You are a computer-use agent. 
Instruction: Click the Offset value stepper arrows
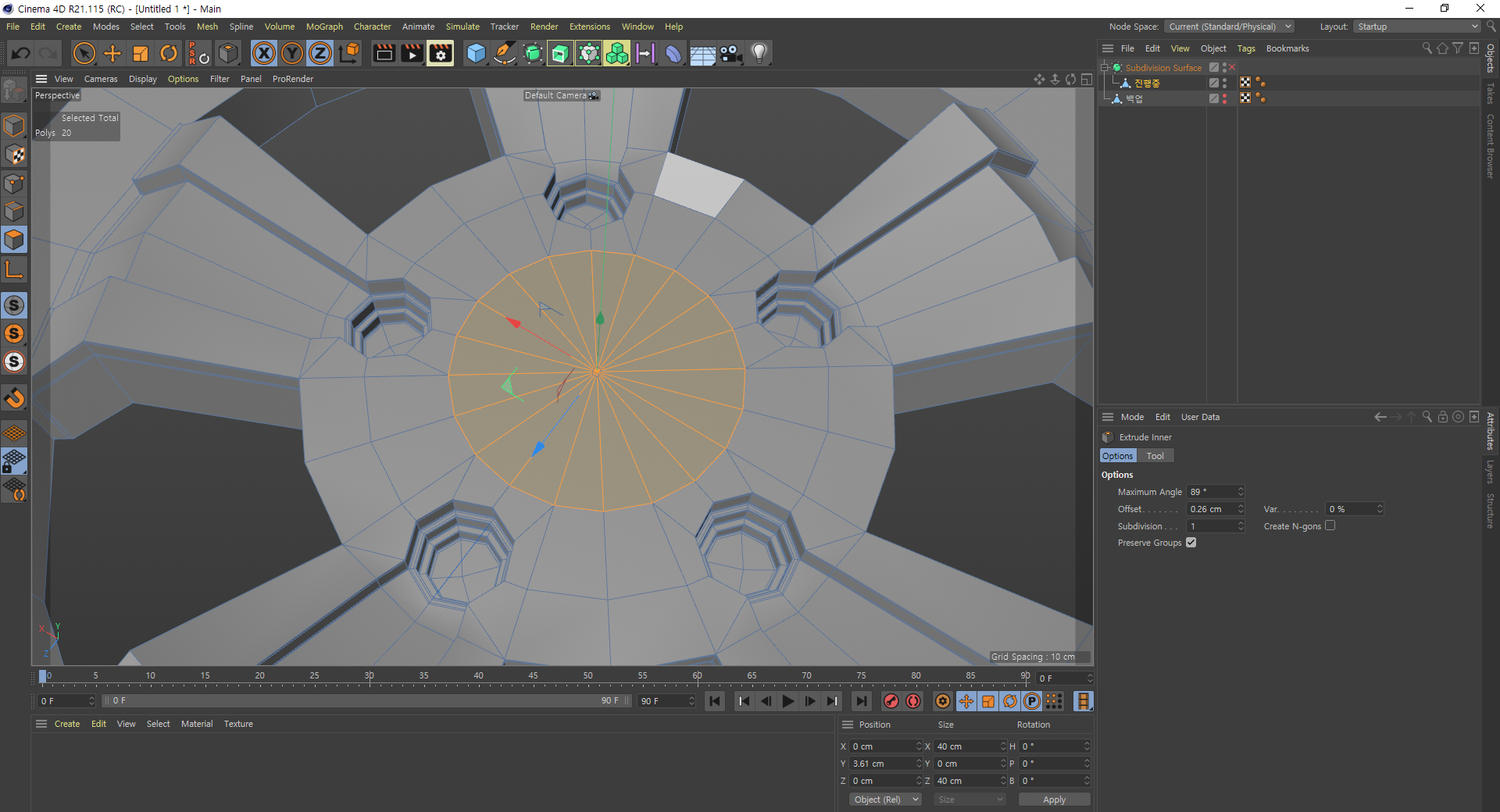pyautogui.click(x=1241, y=509)
